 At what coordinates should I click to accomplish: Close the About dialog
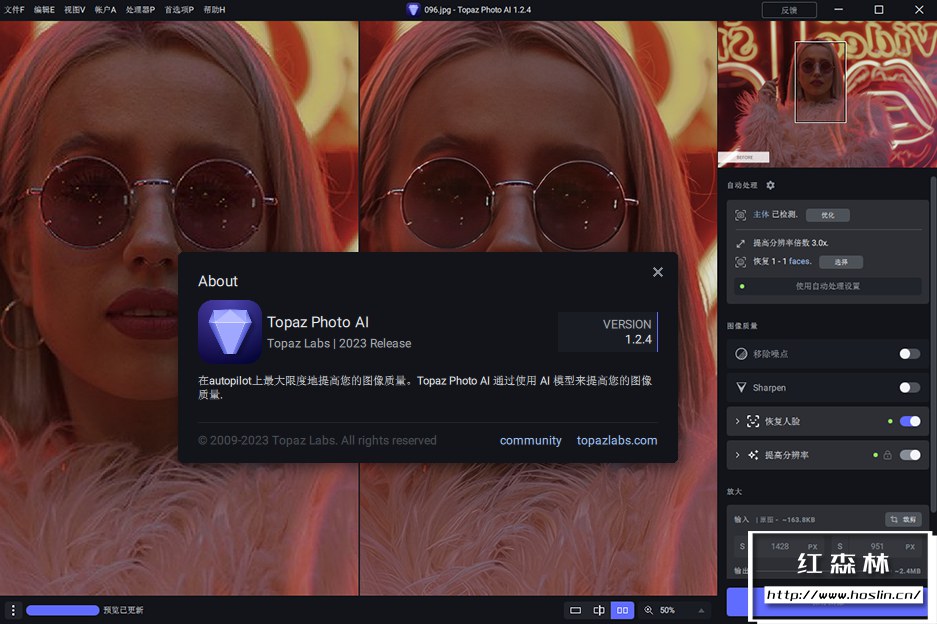(x=657, y=272)
